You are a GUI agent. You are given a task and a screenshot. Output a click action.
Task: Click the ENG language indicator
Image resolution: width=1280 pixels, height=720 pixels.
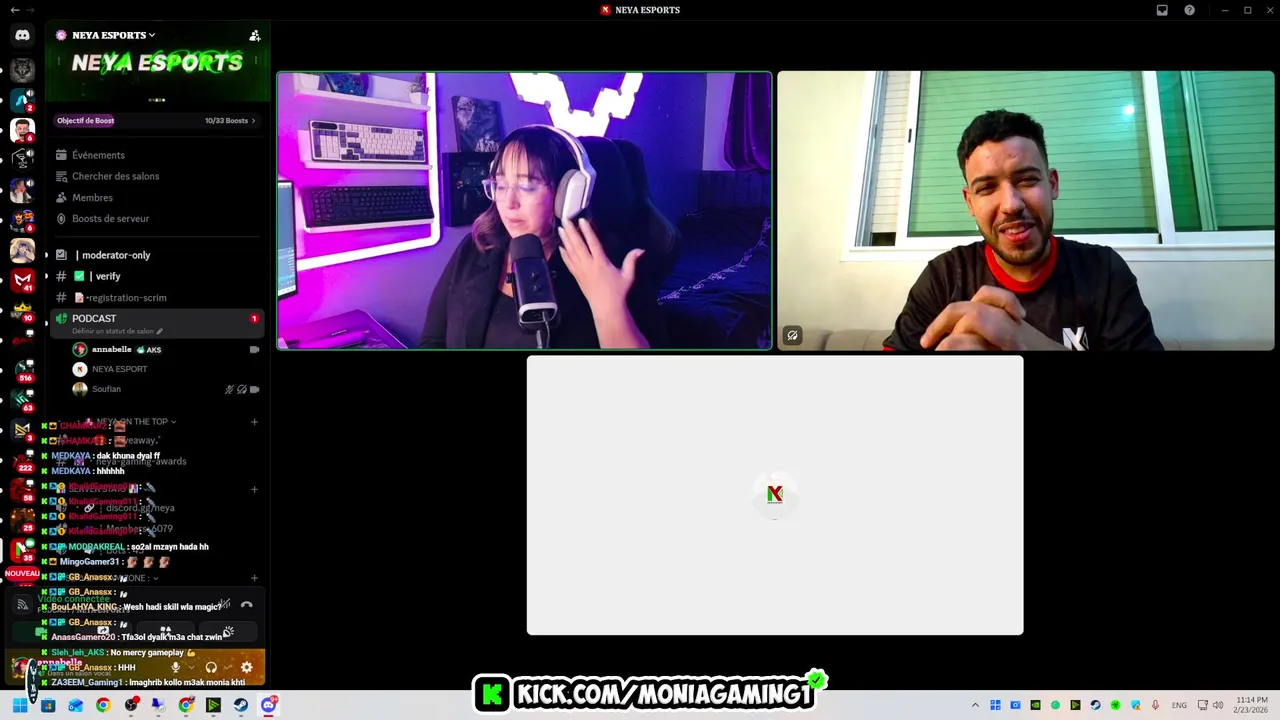click(x=1179, y=705)
